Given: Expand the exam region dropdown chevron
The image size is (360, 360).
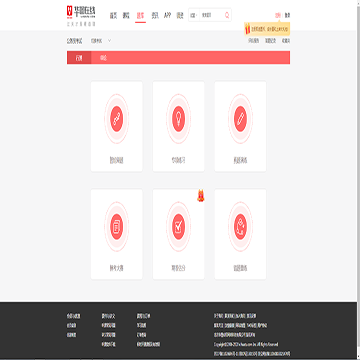Looking at the screenshot, I should point(109,41).
